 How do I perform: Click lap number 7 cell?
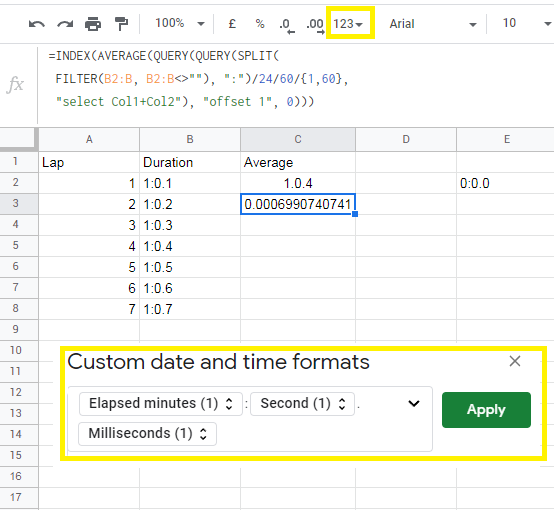[x=89, y=309]
